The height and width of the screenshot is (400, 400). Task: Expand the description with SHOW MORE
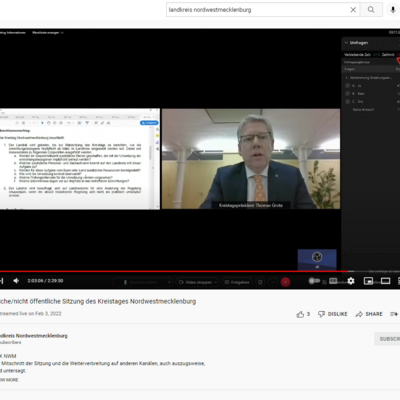point(9,380)
